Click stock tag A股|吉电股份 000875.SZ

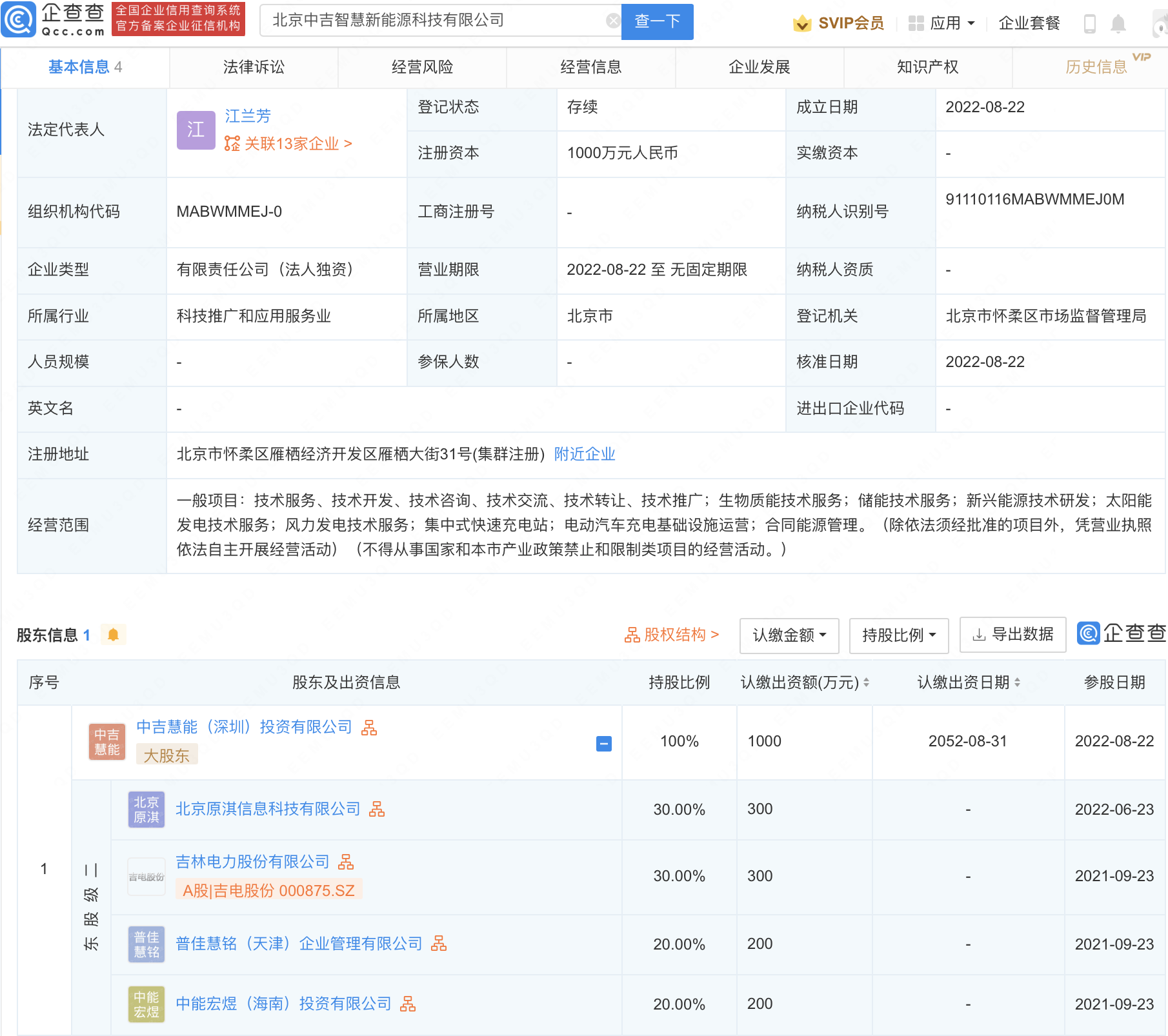click(x=269, y=891)
